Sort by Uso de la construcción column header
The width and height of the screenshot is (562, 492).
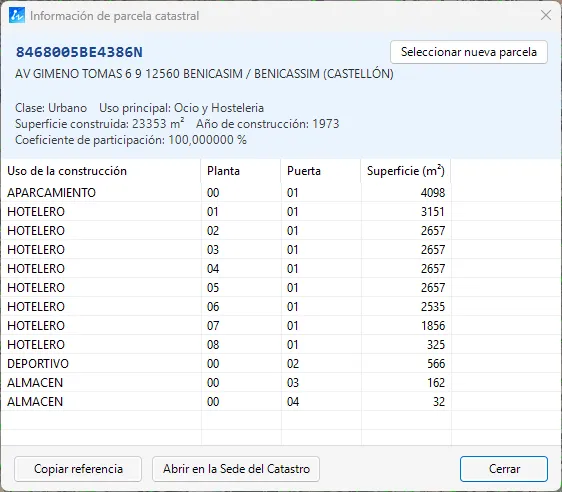101,171
